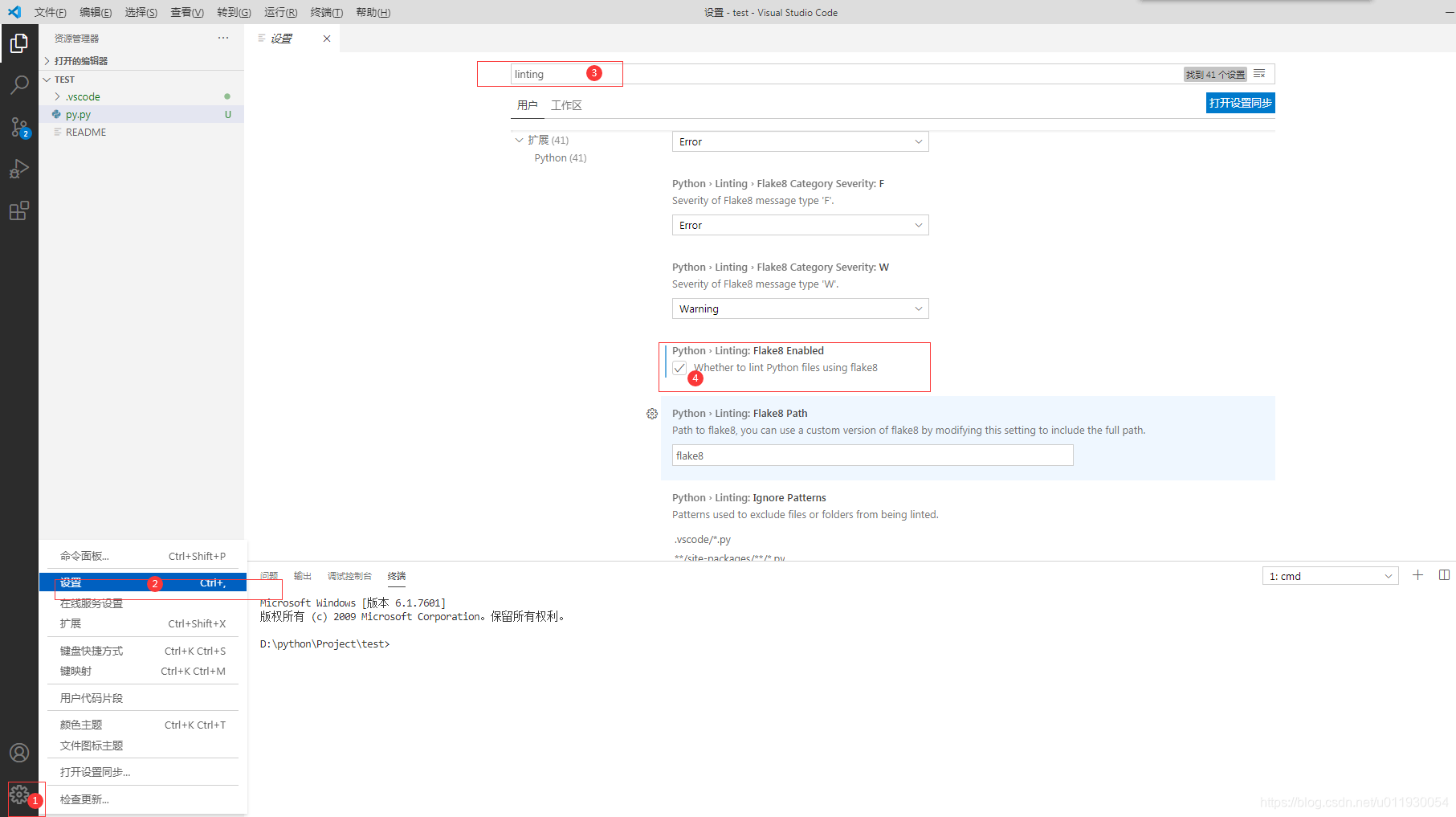Open the File menu
The width and height of the screenshot is (1456, 817).
coord(50,12)
